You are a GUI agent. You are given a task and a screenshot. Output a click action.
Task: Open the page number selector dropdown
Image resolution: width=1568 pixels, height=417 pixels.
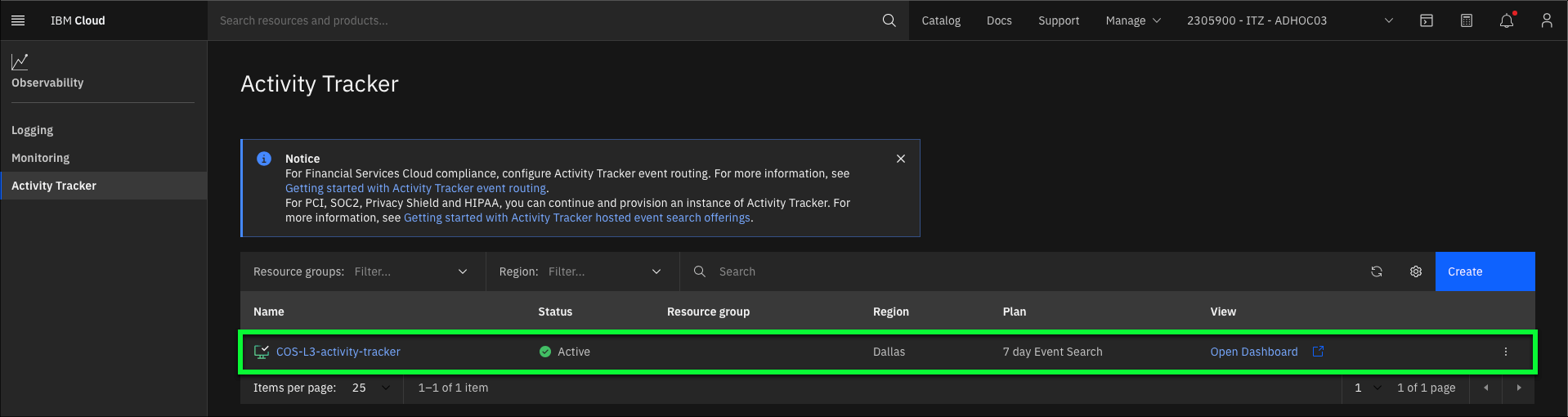tap(1368, 388)
